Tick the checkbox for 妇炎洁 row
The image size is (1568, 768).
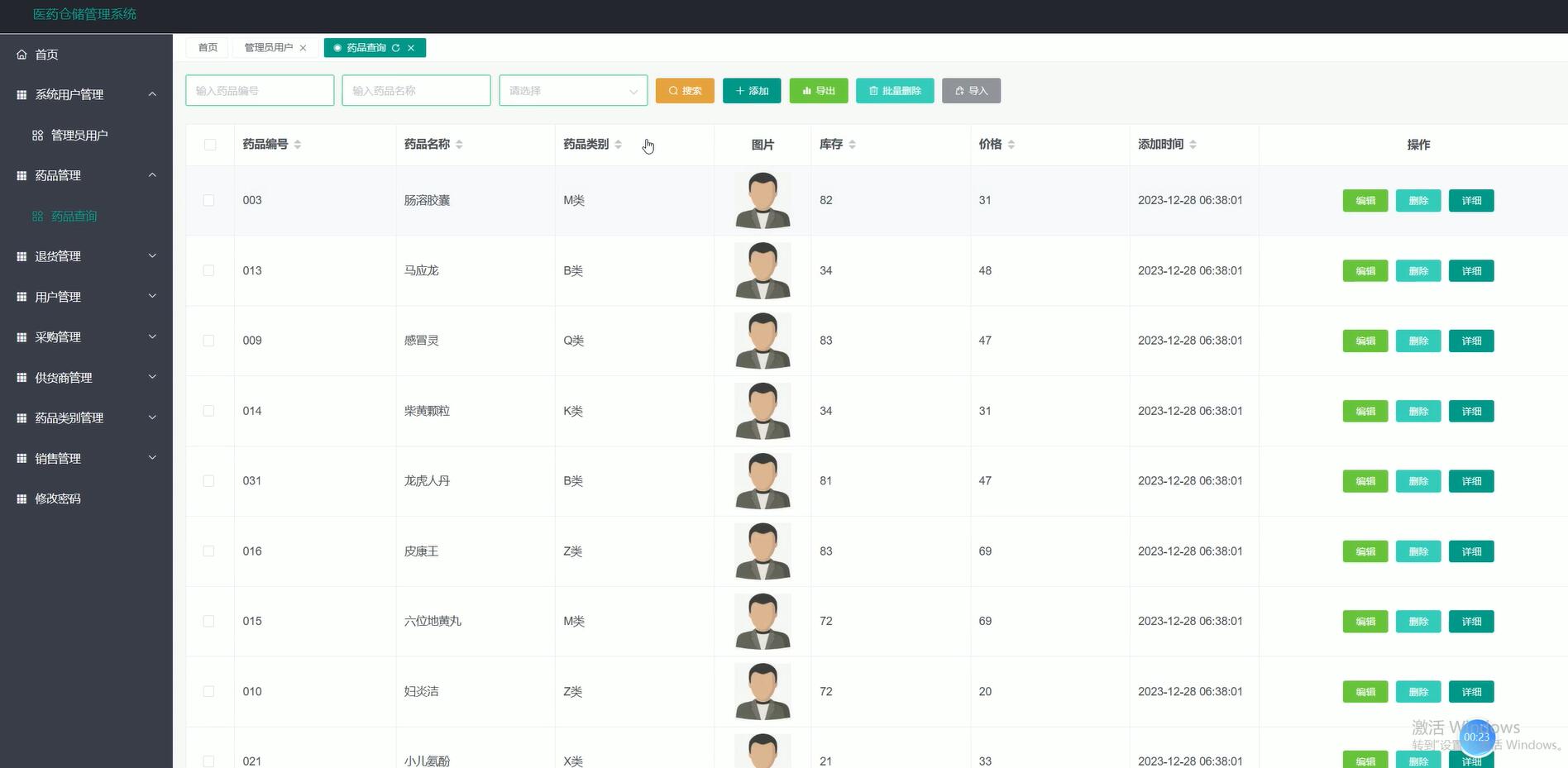(209, 691)
